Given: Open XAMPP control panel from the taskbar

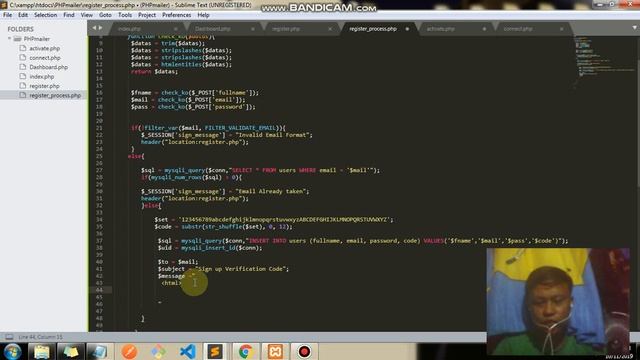Looking at the screenshot, I should (275, 351).
